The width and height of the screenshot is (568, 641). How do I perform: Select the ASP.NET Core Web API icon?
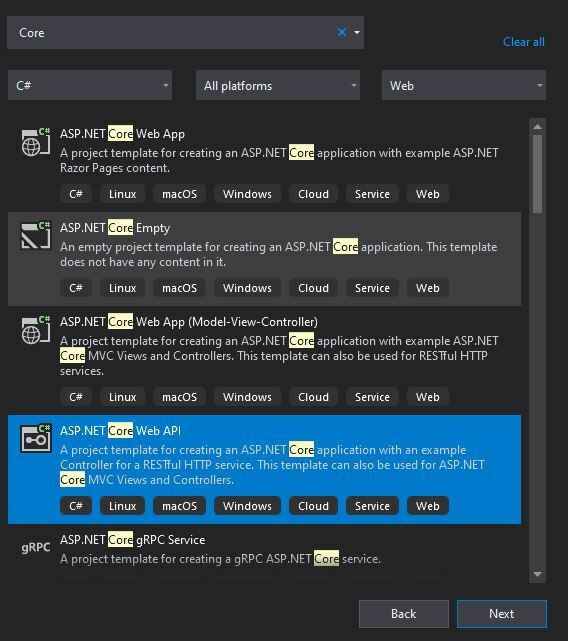tap(36, 438)
